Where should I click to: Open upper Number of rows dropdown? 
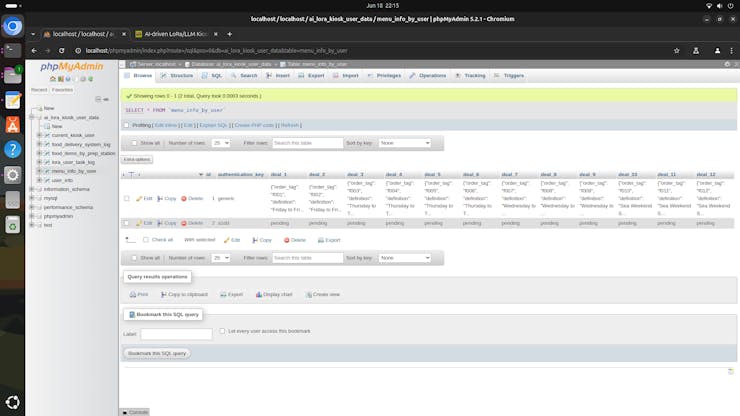pyautogui.click(x=220, y=143)
